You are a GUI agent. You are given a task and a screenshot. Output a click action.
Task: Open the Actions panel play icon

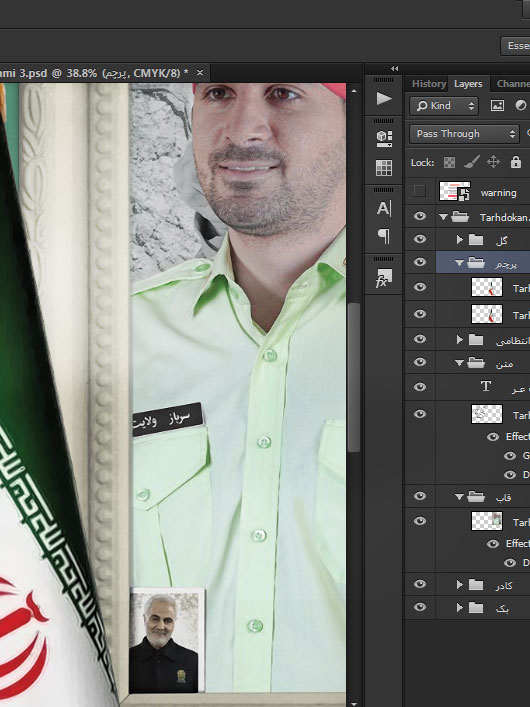pos(384,98)
